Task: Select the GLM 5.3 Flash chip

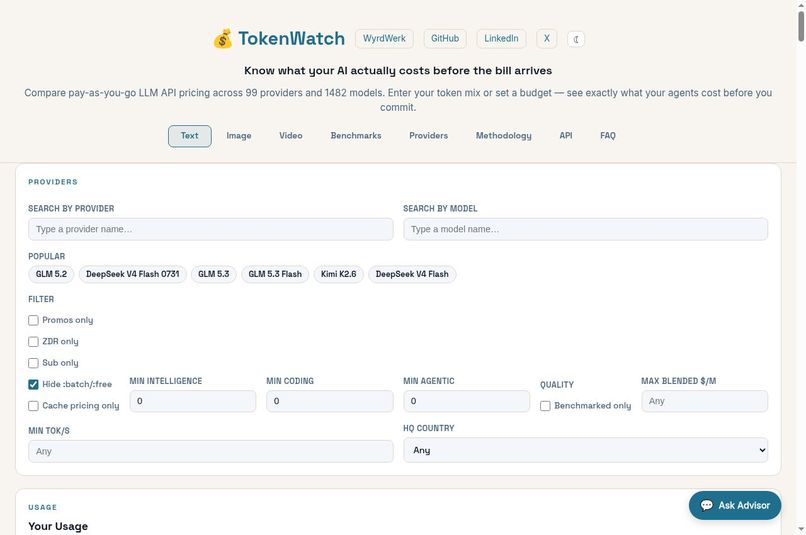Action: 275,274
